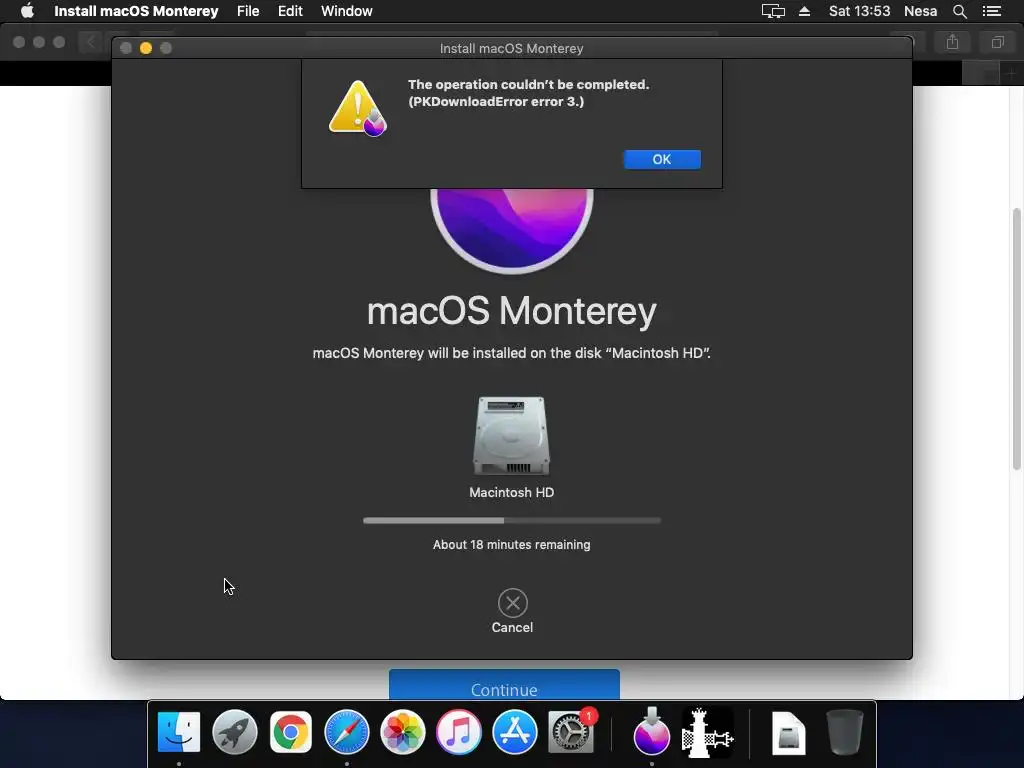
Task: Click the warning icon in the error dialog
Action: pyautogui.click(x=357, y=108)
